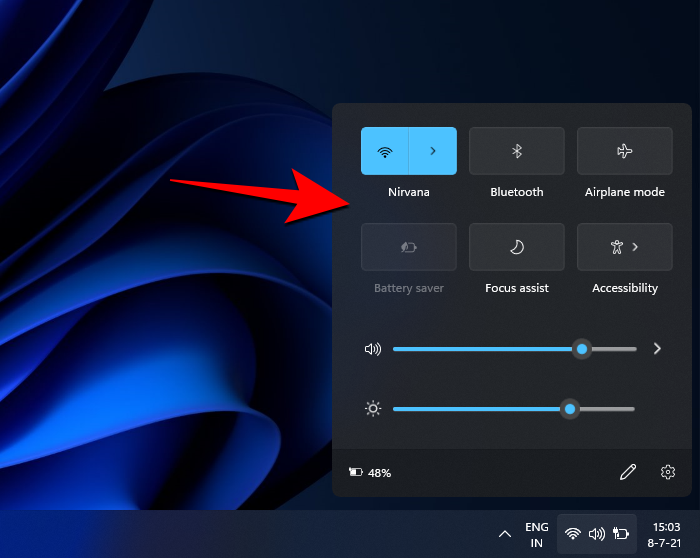Click the ENG IN language indicator
700x558 pixels.
click(x=537, y=534)
